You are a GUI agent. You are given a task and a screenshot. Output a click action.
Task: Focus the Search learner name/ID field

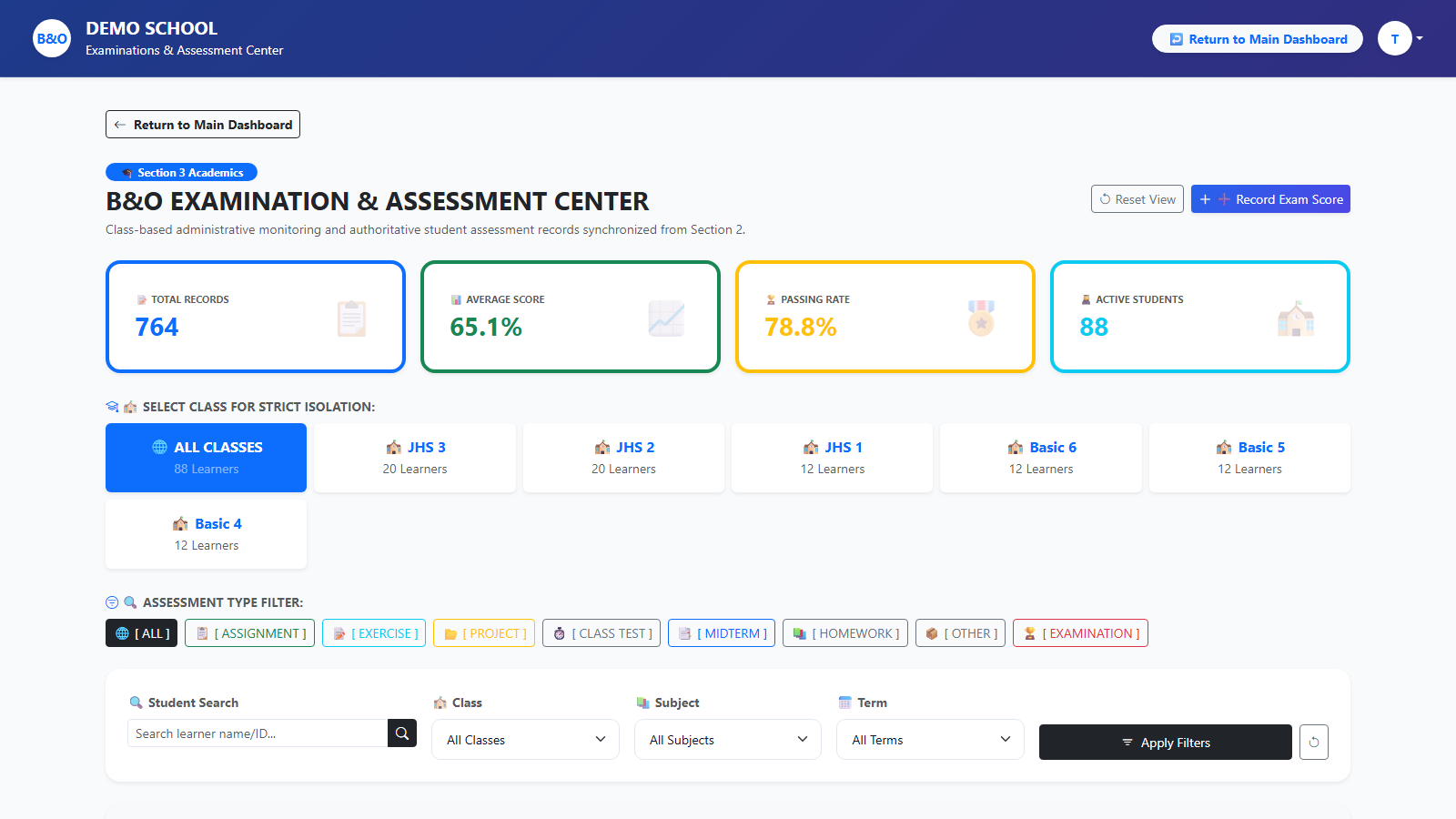pos(258,733)
